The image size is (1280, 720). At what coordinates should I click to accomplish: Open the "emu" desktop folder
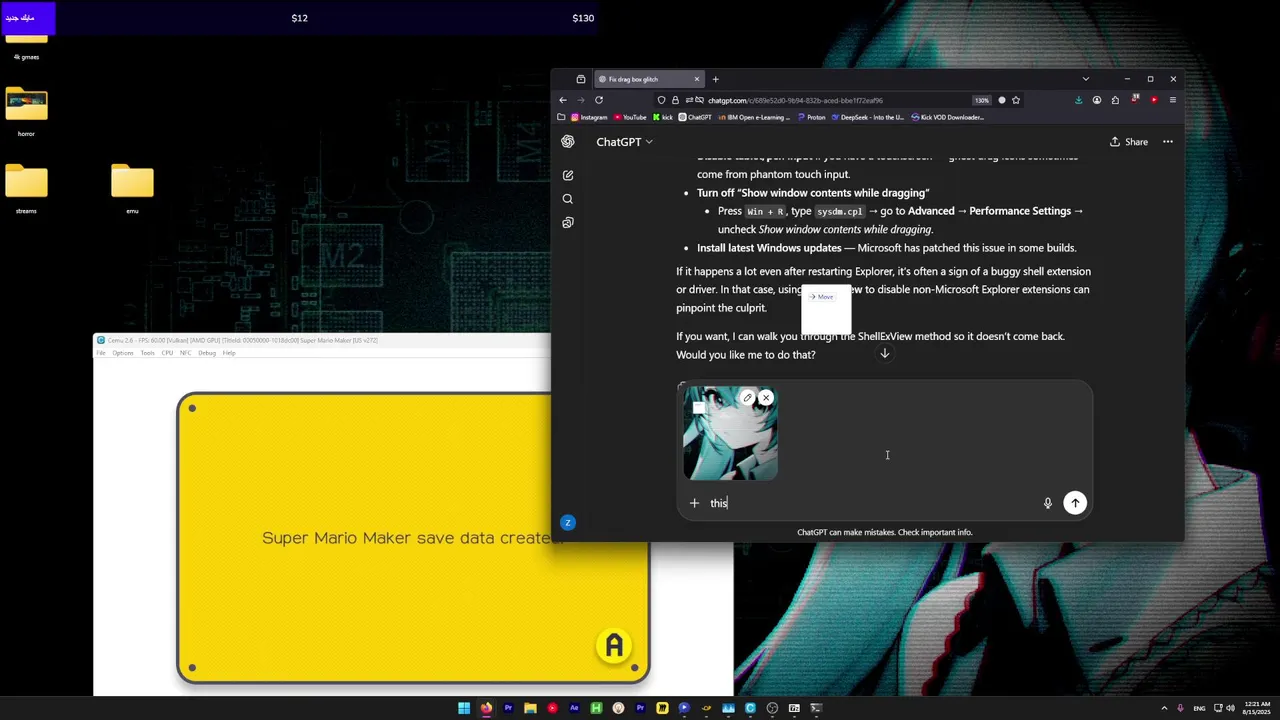coord(132,188)
